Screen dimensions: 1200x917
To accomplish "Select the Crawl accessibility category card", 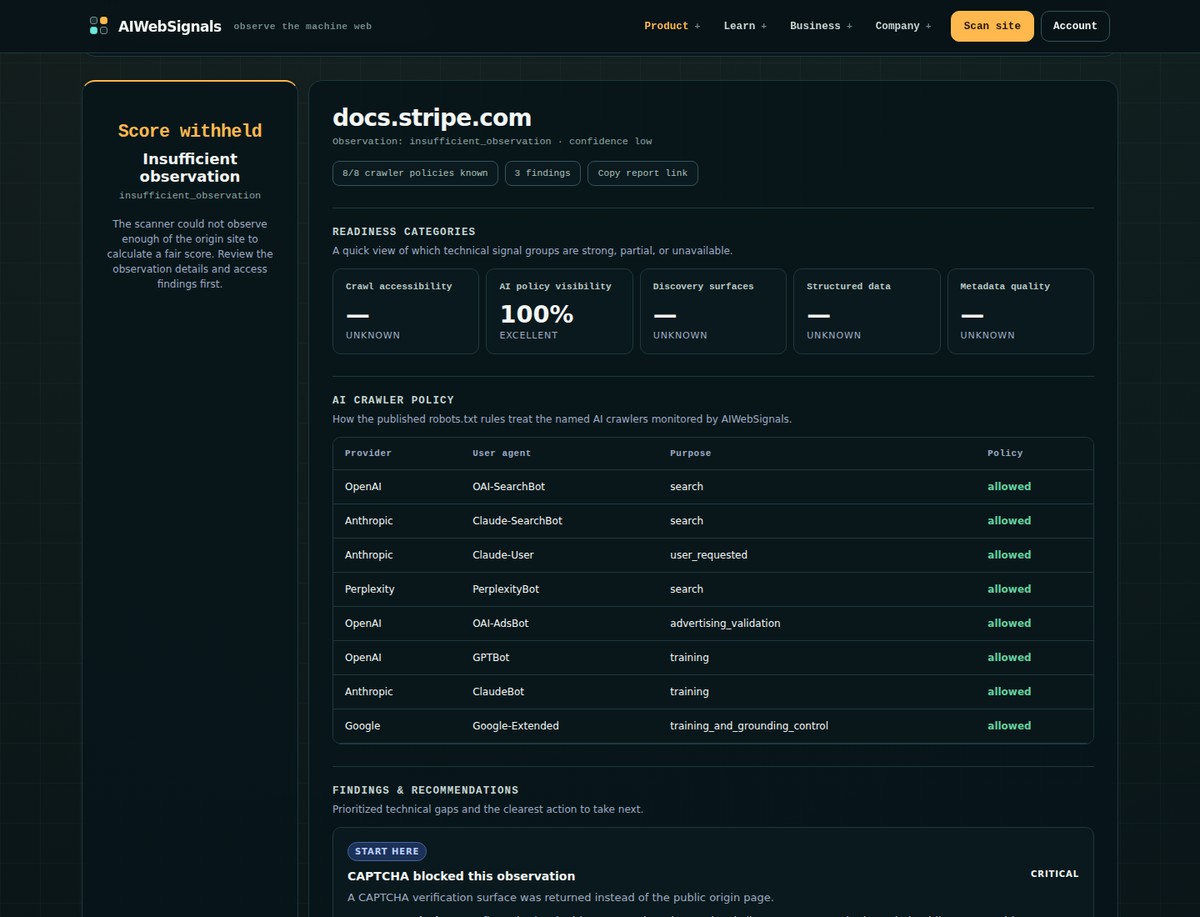I will (406, 311).
